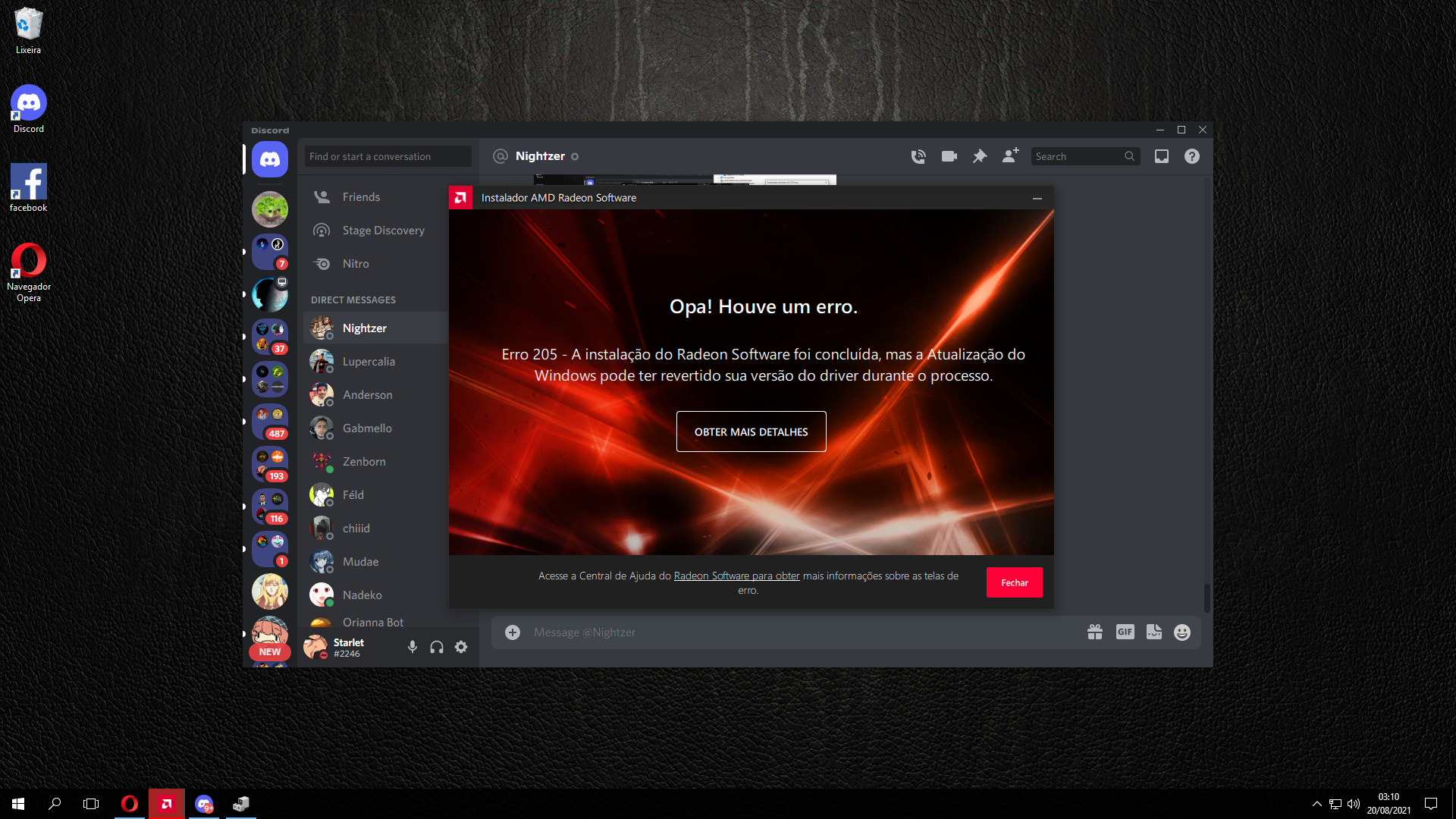Open Nadeko direct message

(x=375, y=595)
